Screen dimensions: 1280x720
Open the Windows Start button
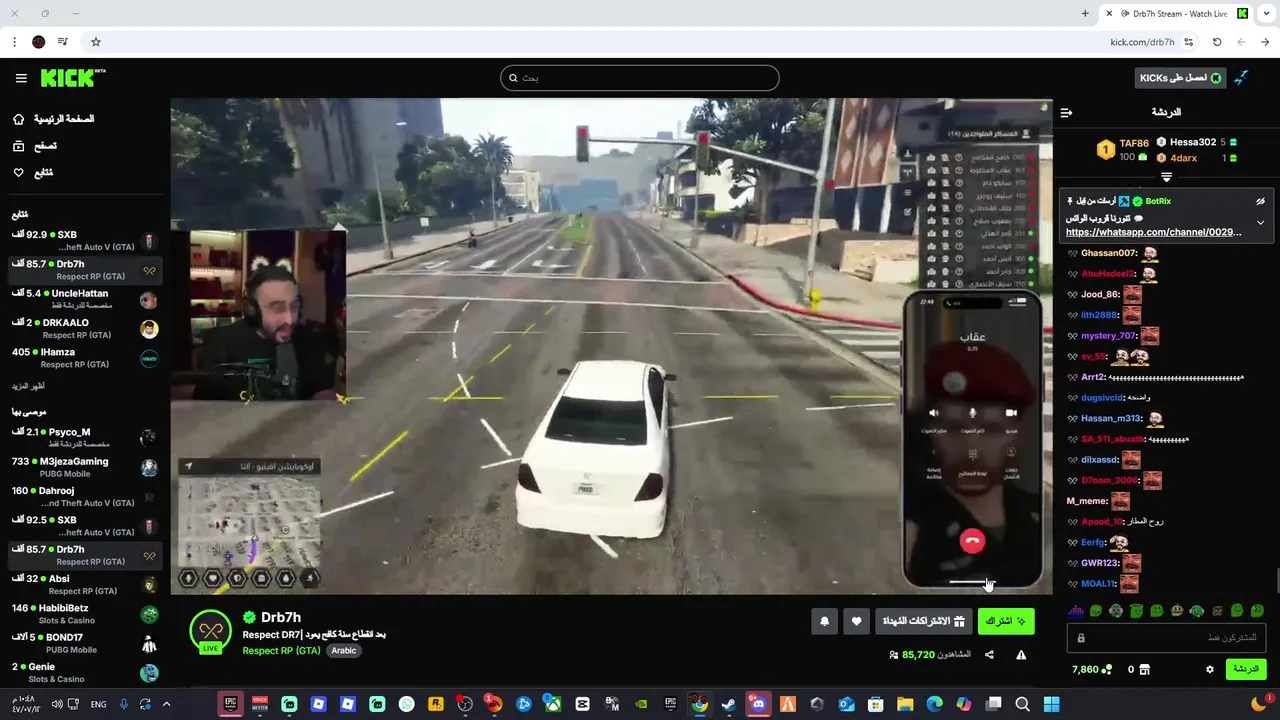pyautogui.click(x=1051, y=704)
